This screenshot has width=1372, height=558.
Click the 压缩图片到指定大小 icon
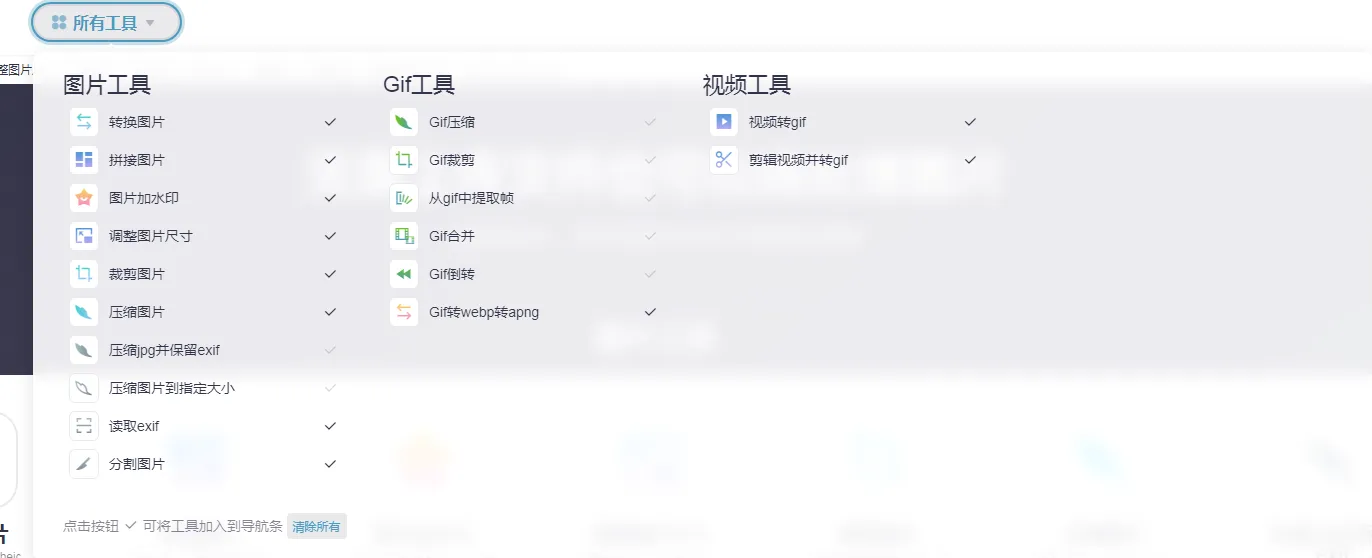click(x=84, y=388)
